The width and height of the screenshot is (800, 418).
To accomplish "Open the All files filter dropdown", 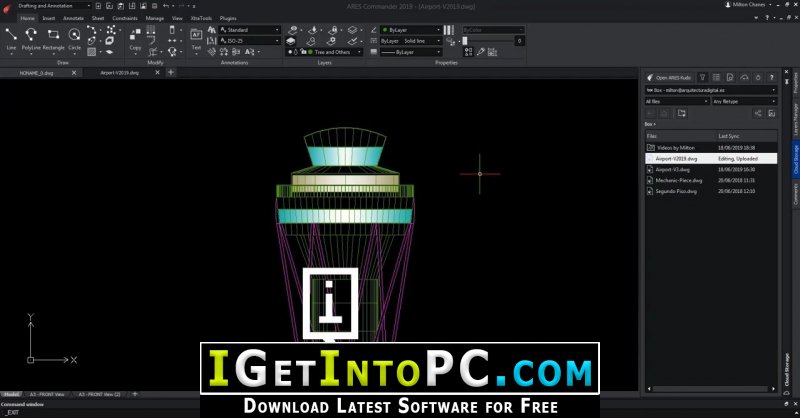I will click(x=677, y=102).
